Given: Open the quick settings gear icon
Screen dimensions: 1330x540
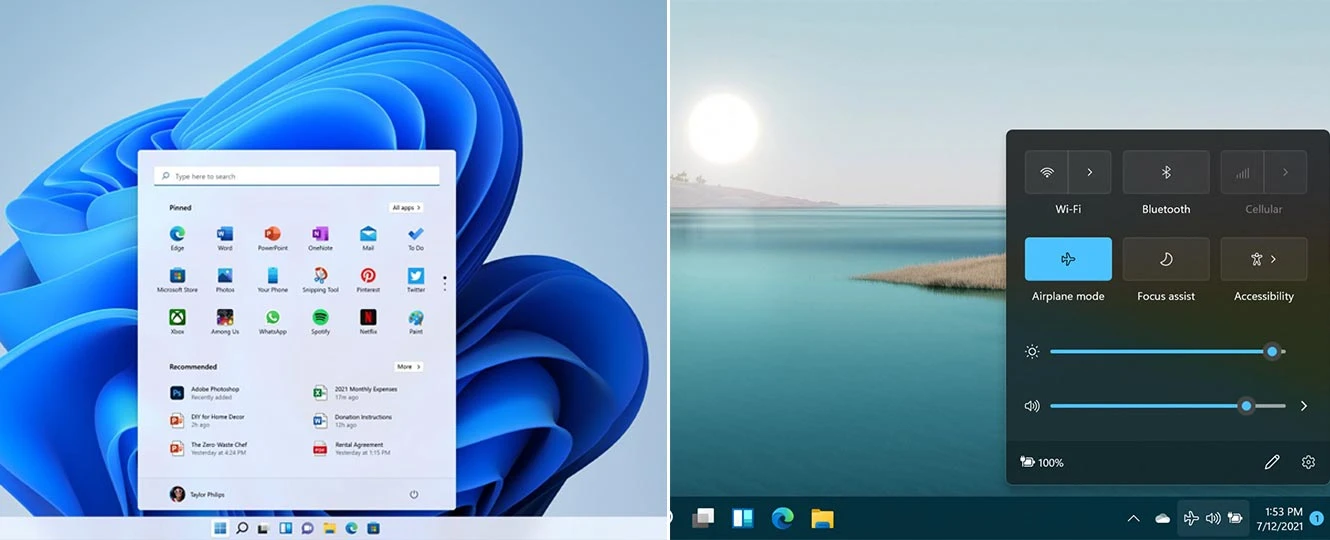Looking at the screenshot, I should [x=1308, y=462].
